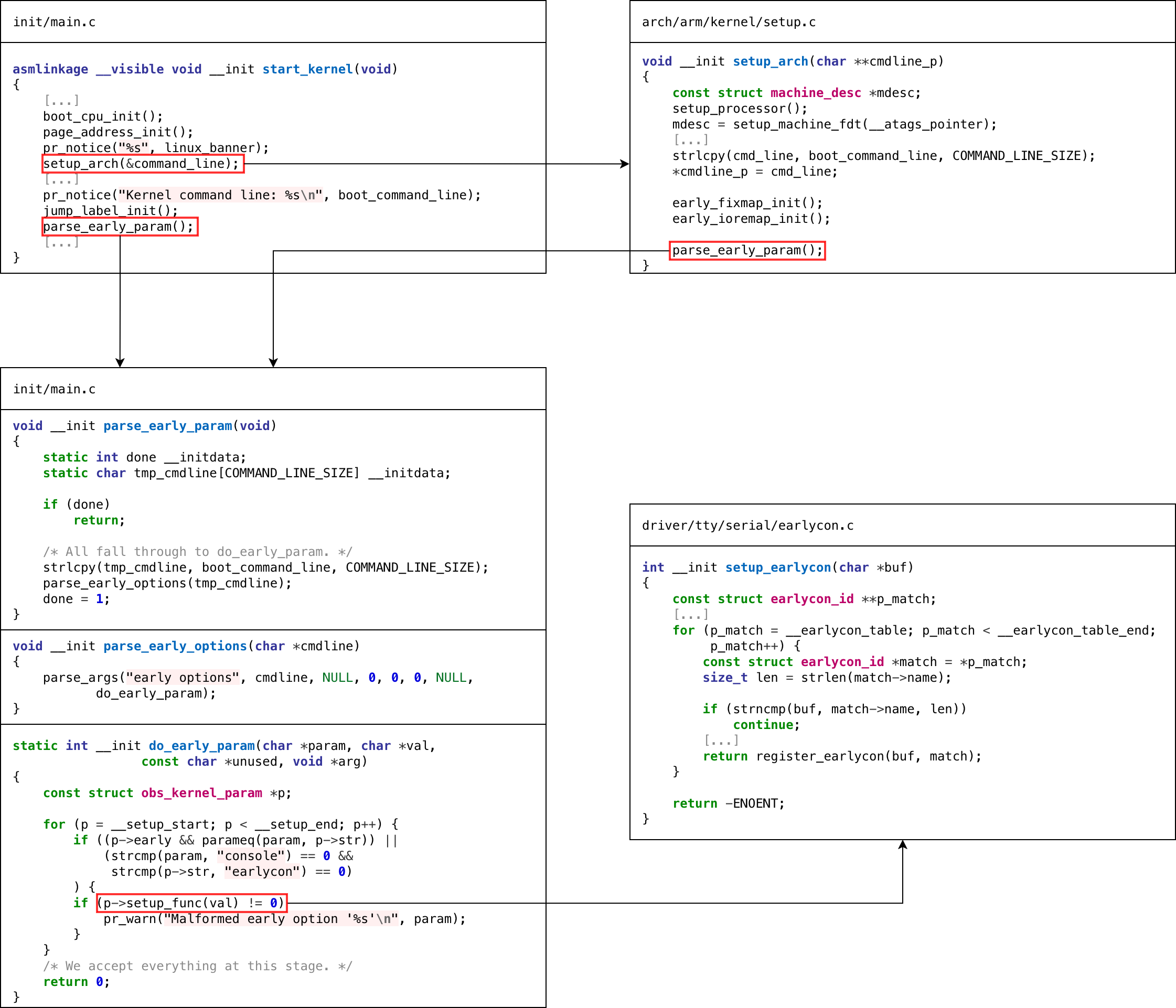The image size is (1176, 1008).
Task: Click the machine_desc struct type name
Action: point(815,93)
